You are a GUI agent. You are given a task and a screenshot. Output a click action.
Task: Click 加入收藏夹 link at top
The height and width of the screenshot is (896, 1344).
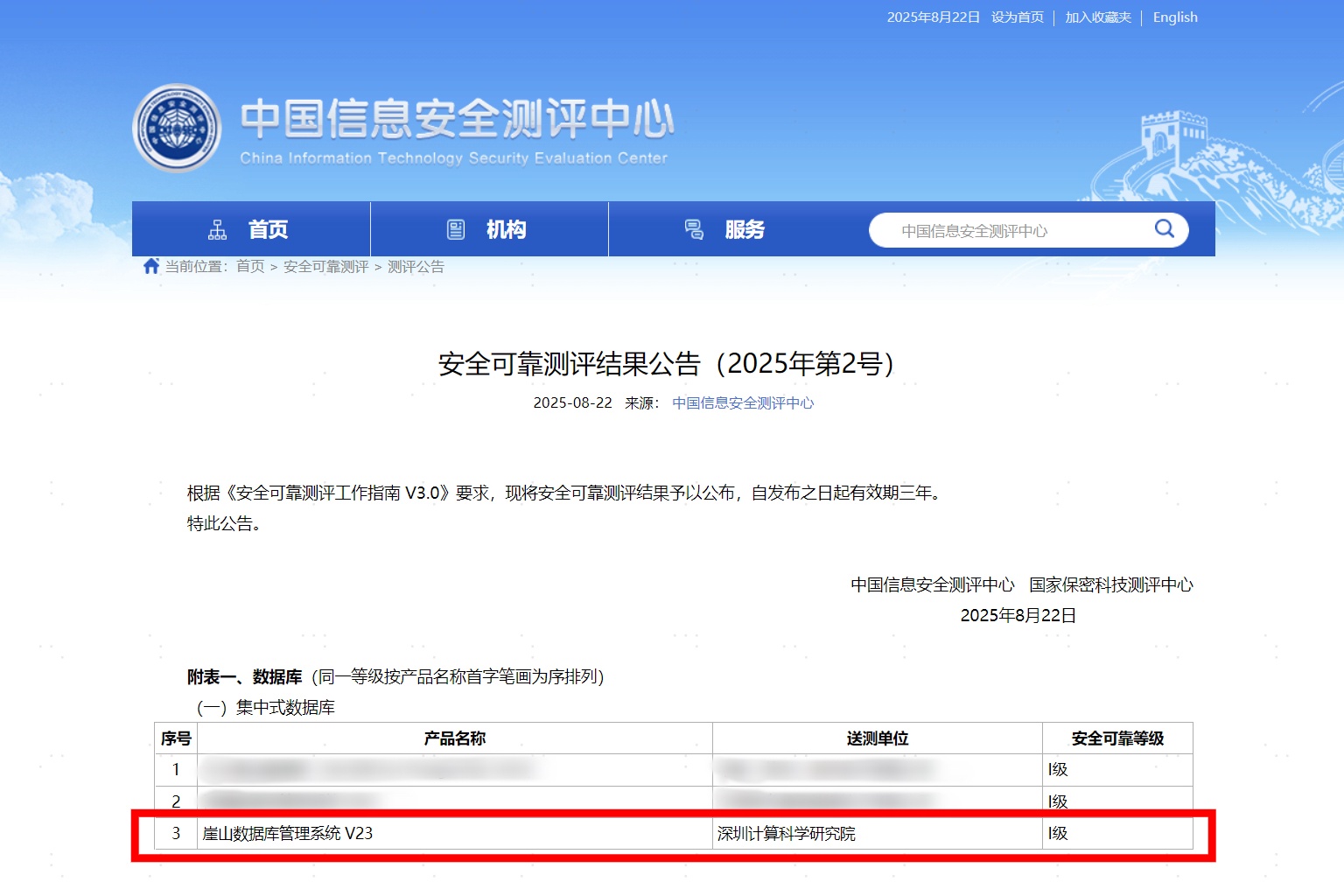tap(1098, 17)
